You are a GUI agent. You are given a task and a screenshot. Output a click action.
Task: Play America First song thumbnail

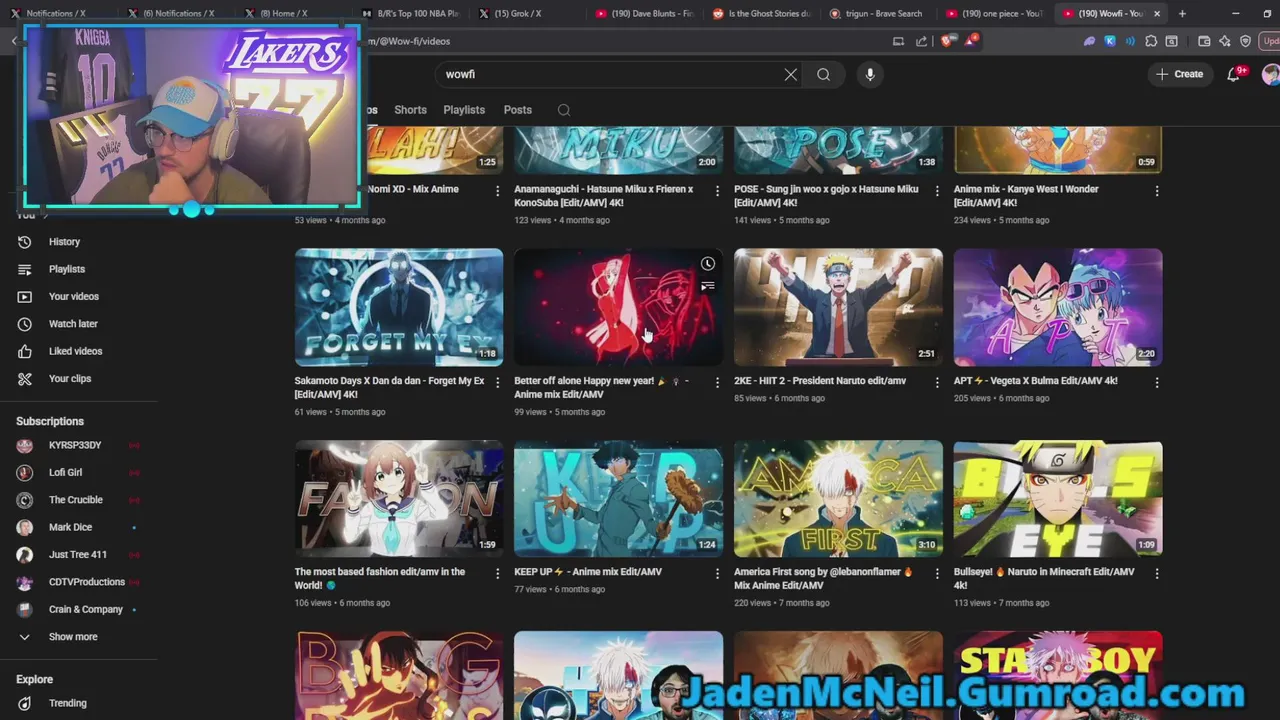(838, 498)
